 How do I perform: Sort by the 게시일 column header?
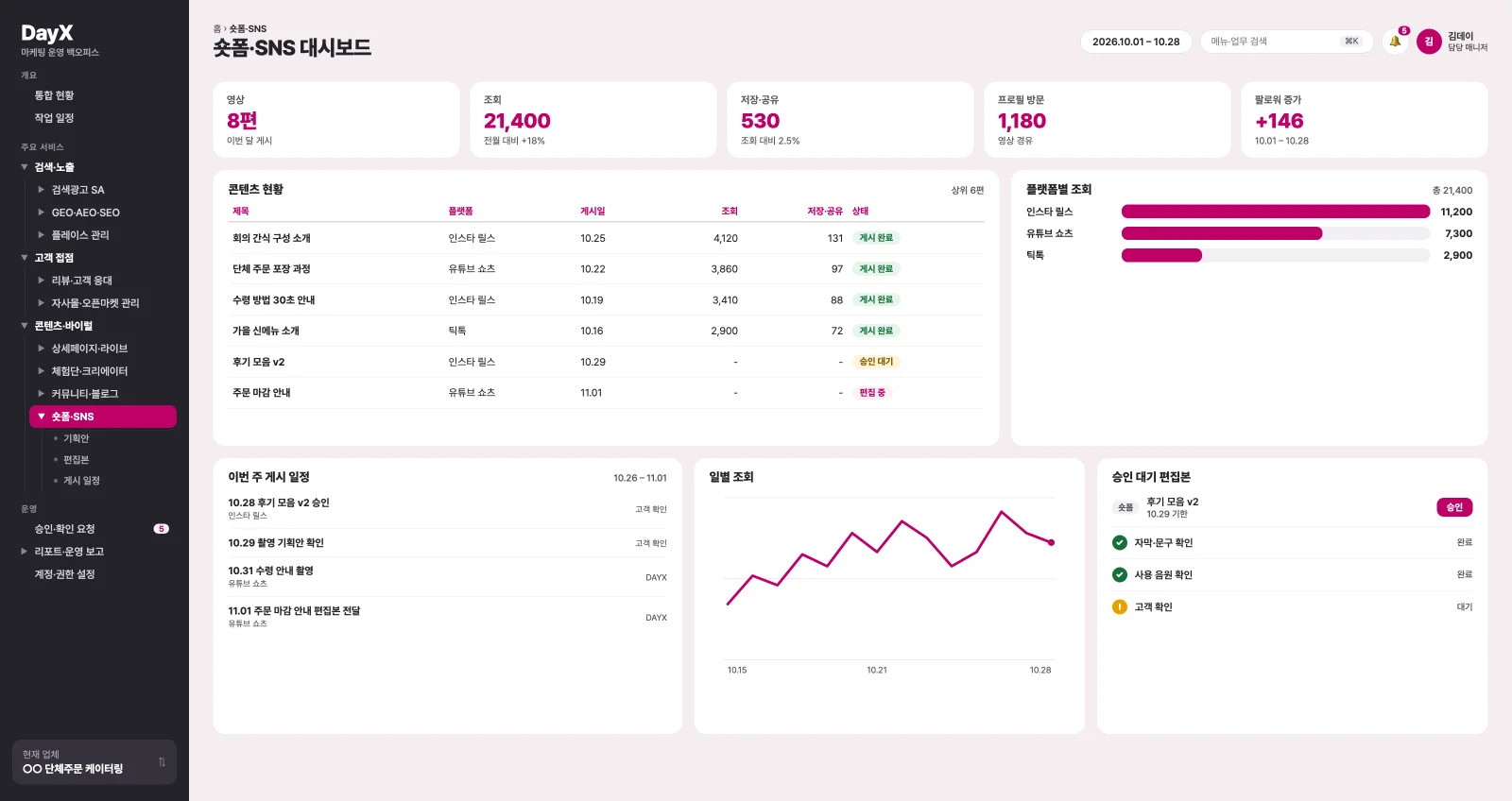[593, 212]
